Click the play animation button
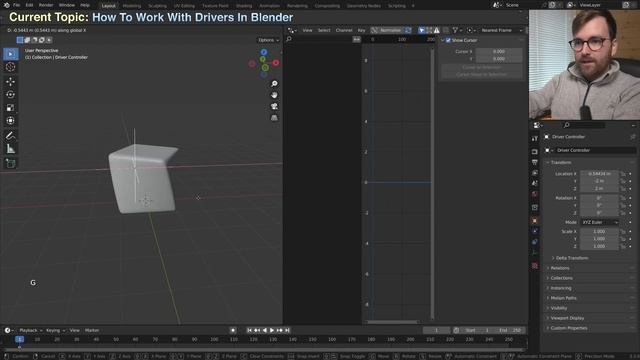Screen dimensions: 640x360 (x=272, y=330)
